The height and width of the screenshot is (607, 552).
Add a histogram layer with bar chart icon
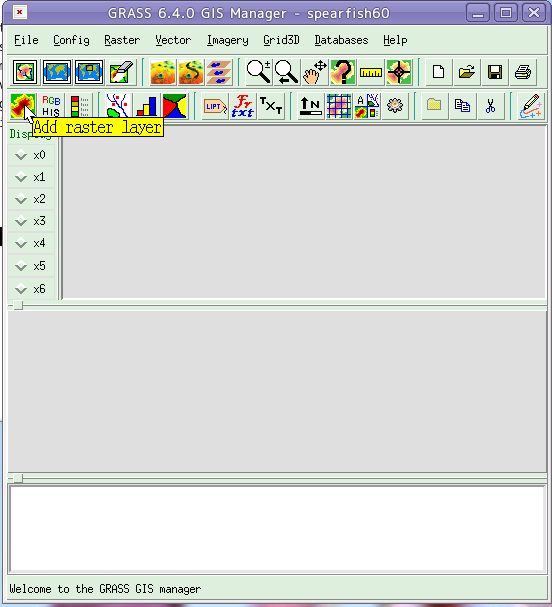pyautogui.click(x=147, y=105)
